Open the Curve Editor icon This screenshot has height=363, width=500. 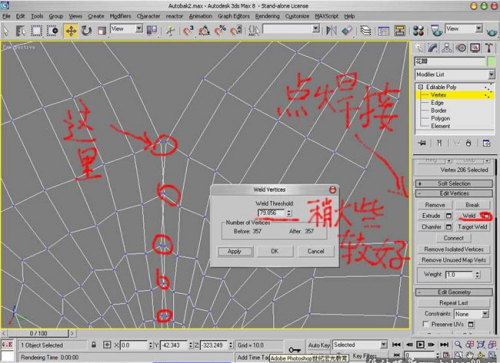384,31
